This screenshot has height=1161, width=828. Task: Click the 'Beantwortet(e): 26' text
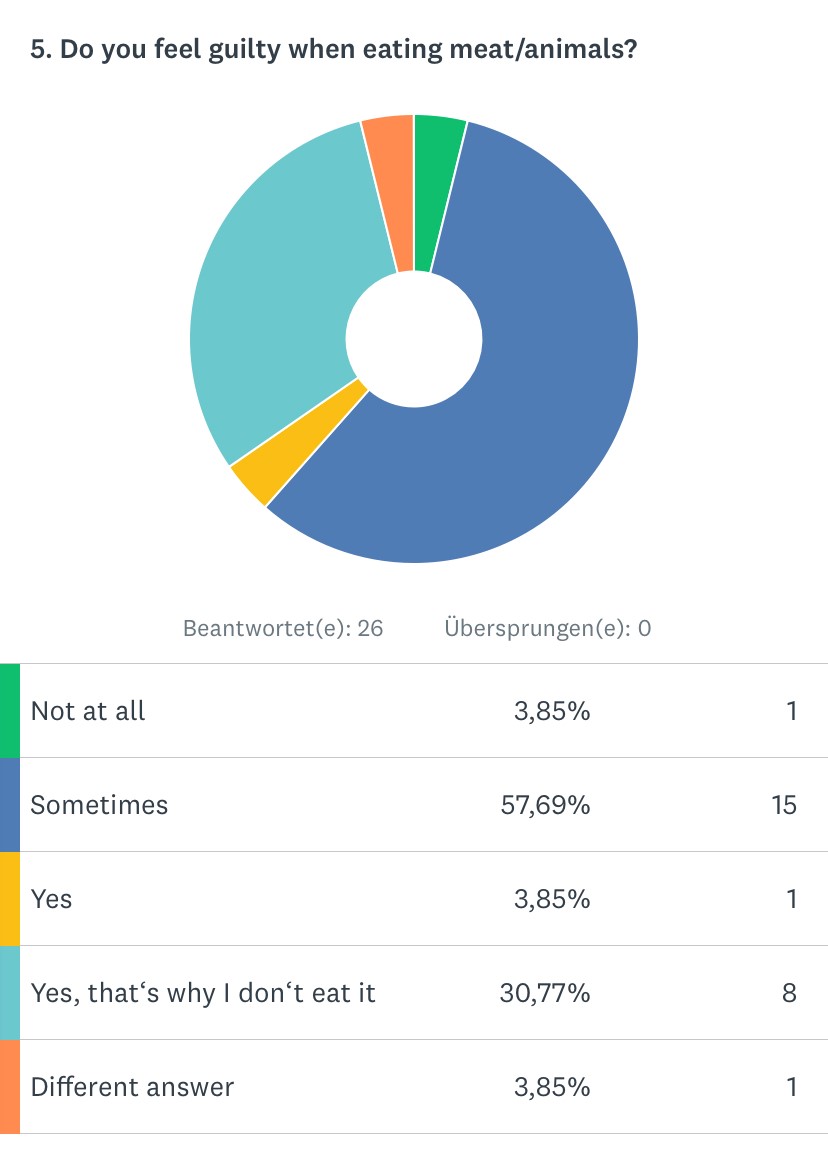[283, 628]
